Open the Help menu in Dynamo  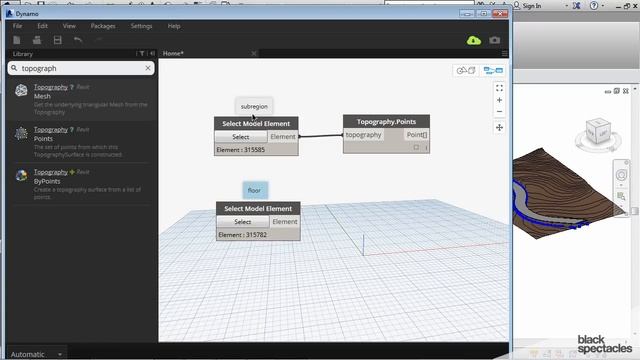click(174, 26)
